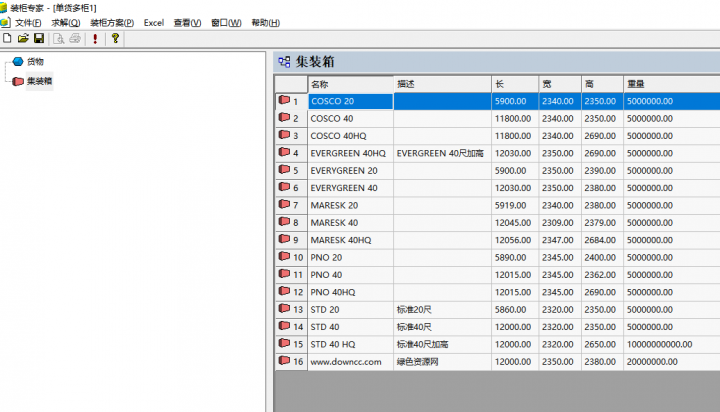Click the red exclamation solve icon
Viewport: 720px width, 412px height.
95,38
